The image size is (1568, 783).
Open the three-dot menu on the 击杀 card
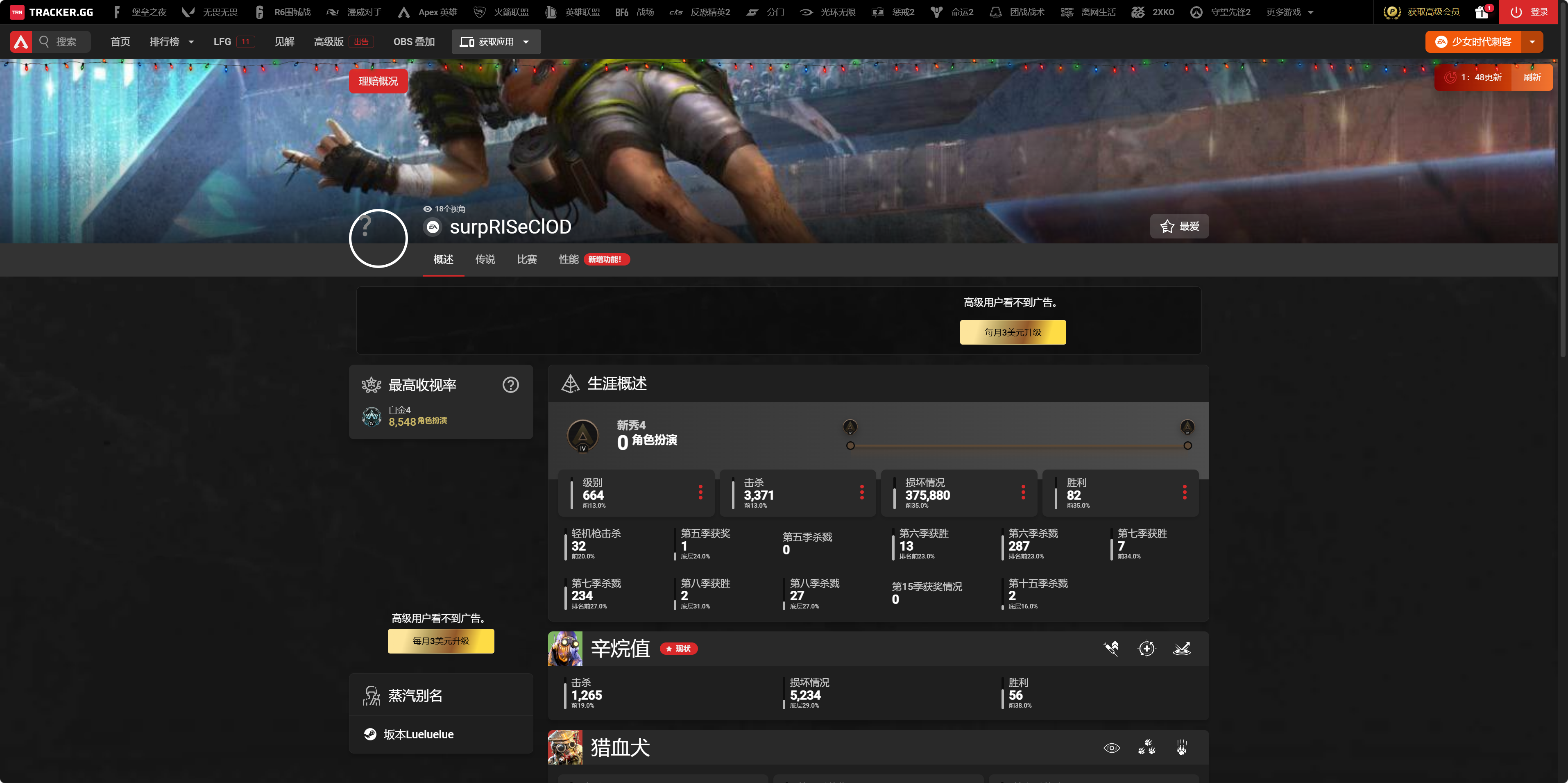(x=861, y=492)
